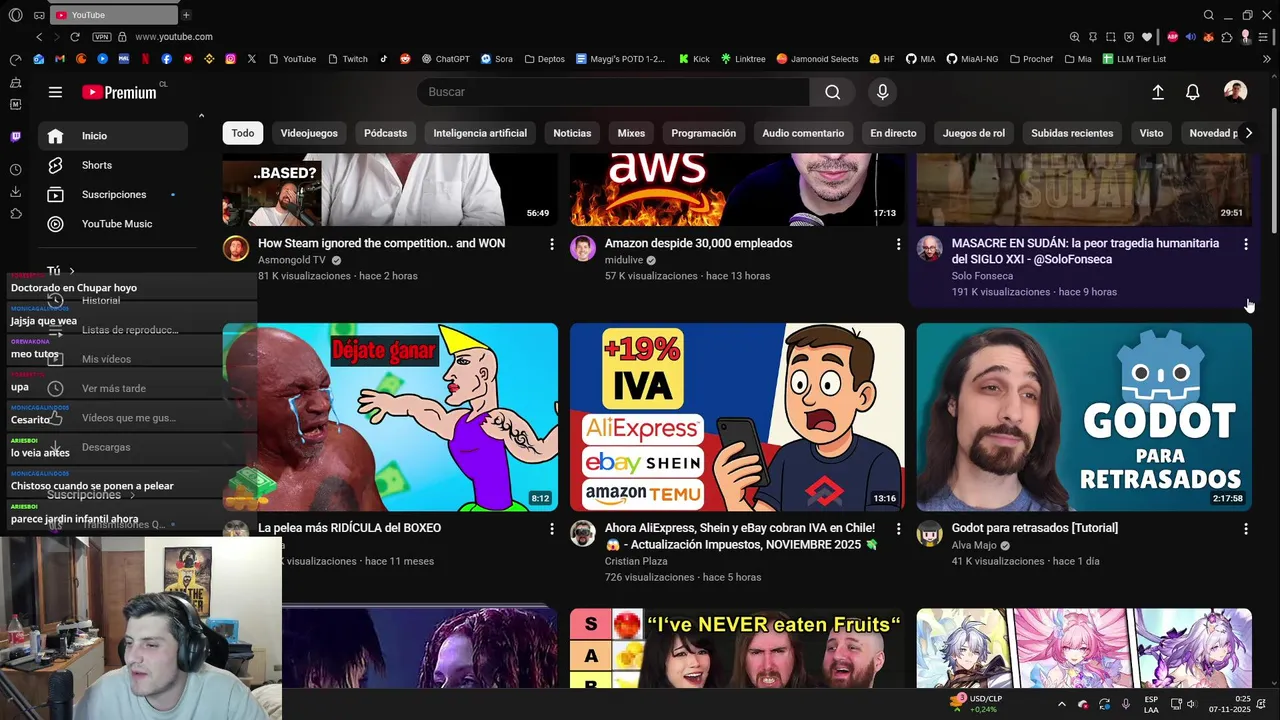
Task: Select the Noticias chip
Action: (x=572, y=133)
